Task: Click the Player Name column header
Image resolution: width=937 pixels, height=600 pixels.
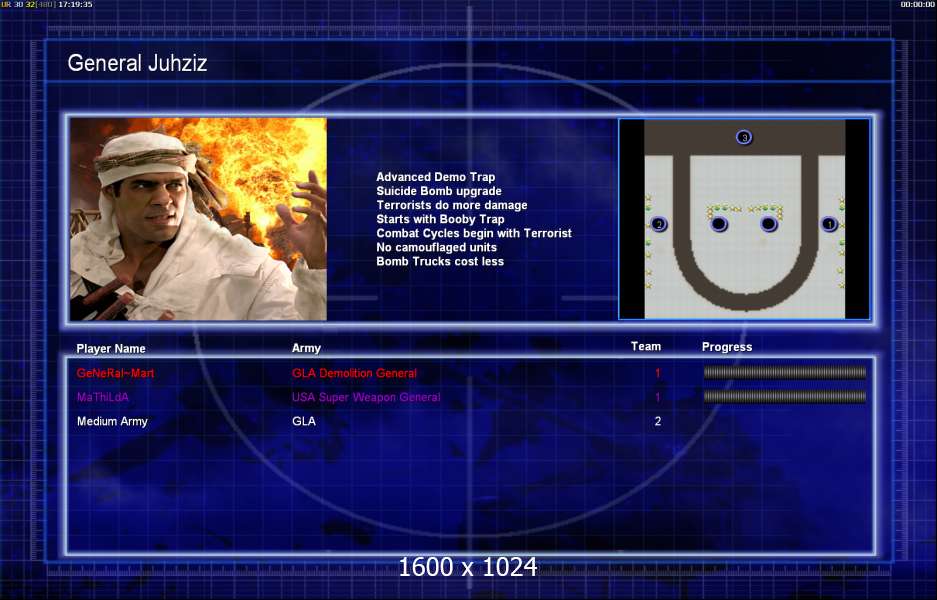Action: coord(111,349)
